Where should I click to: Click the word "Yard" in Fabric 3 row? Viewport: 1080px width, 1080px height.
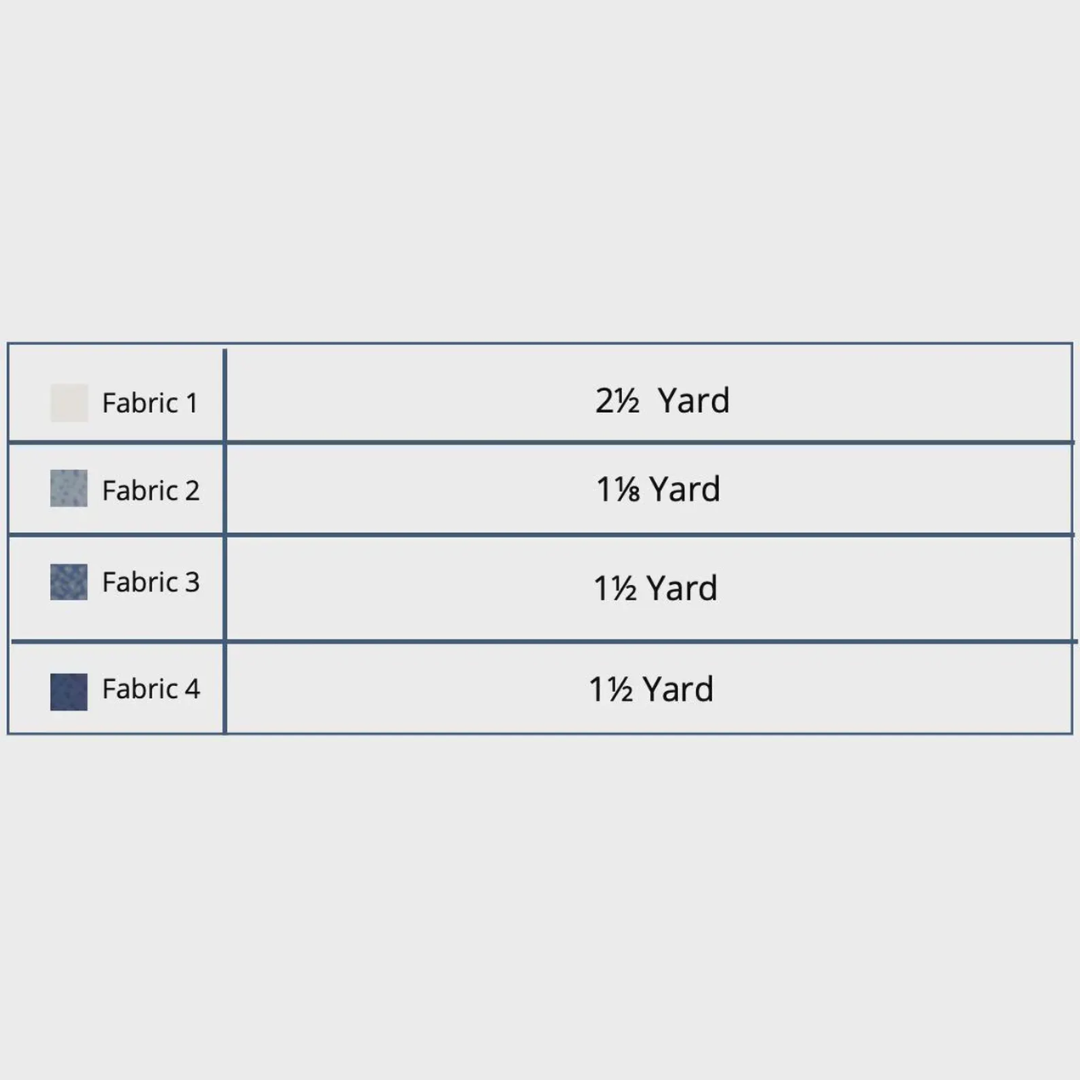pos(682,588)
